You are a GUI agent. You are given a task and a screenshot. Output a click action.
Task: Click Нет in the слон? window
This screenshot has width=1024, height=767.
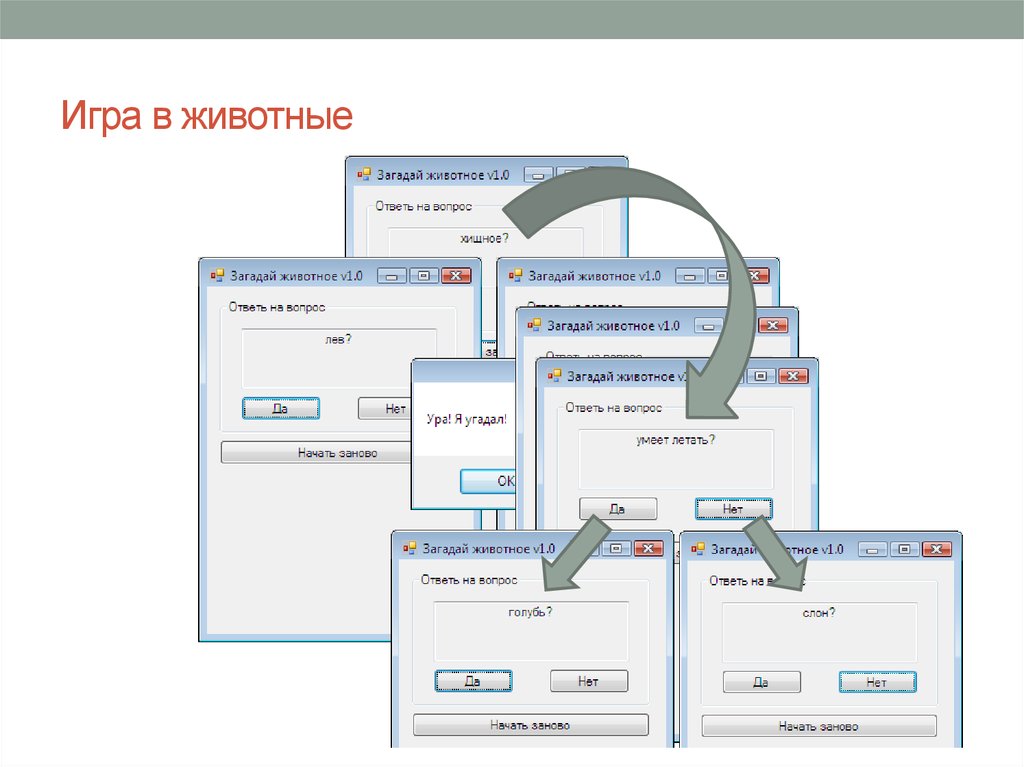point(877,682)
